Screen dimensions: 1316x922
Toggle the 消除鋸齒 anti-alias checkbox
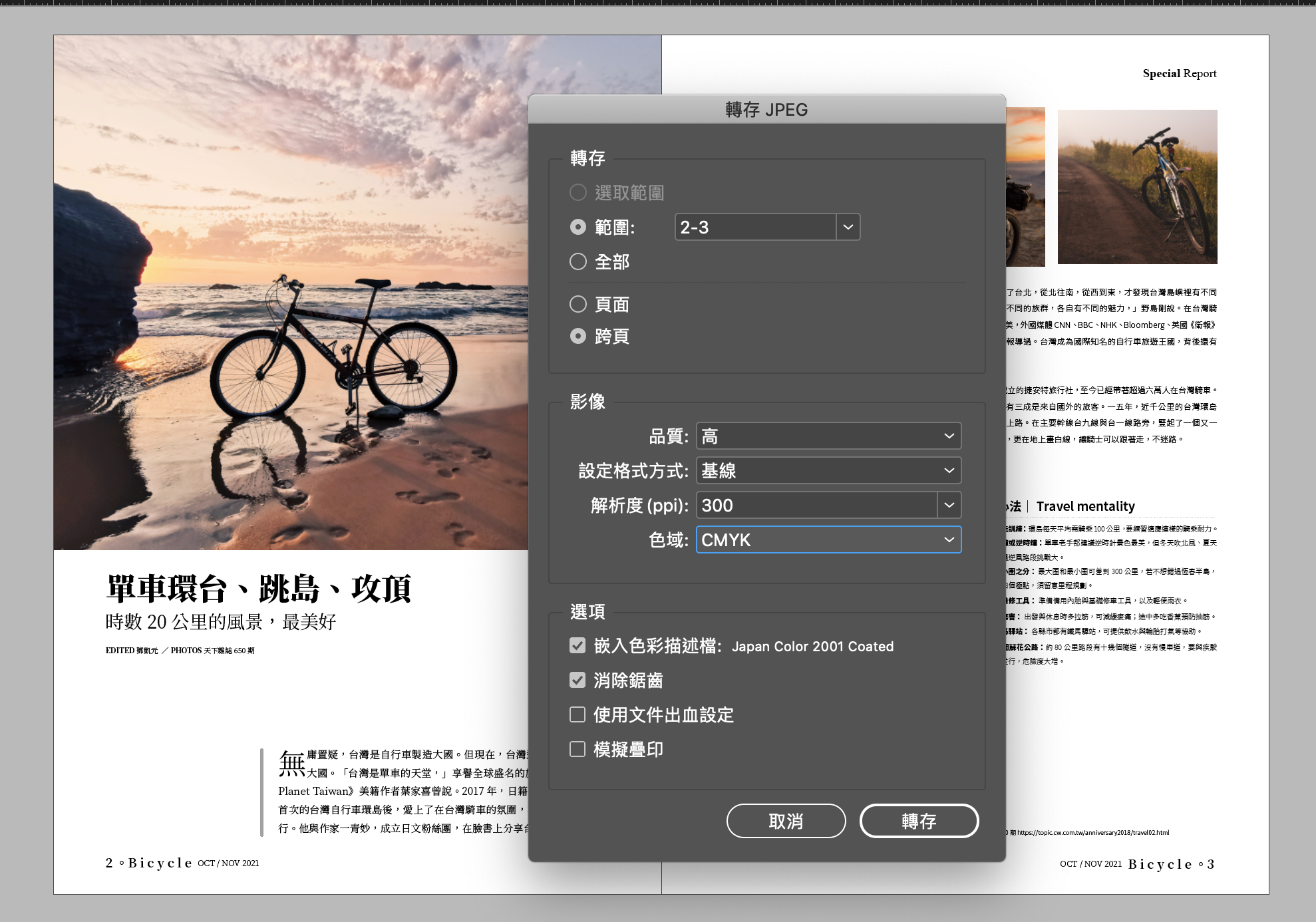pyautogui.click(x=577, y=681)
